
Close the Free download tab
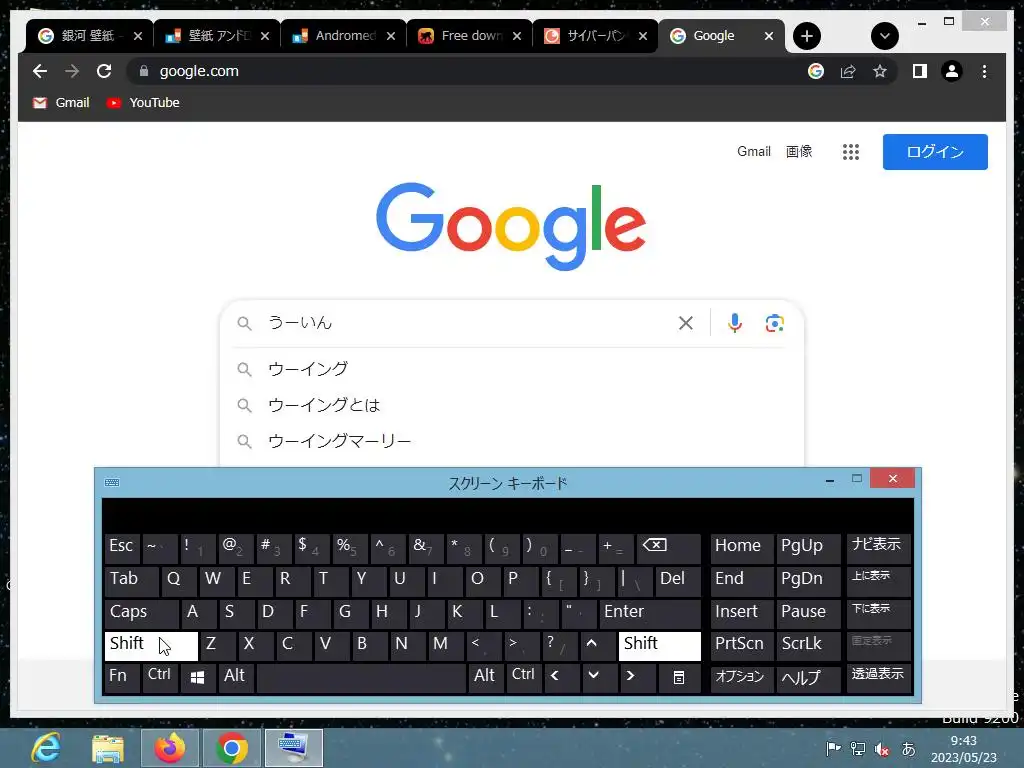click(517, 36)
